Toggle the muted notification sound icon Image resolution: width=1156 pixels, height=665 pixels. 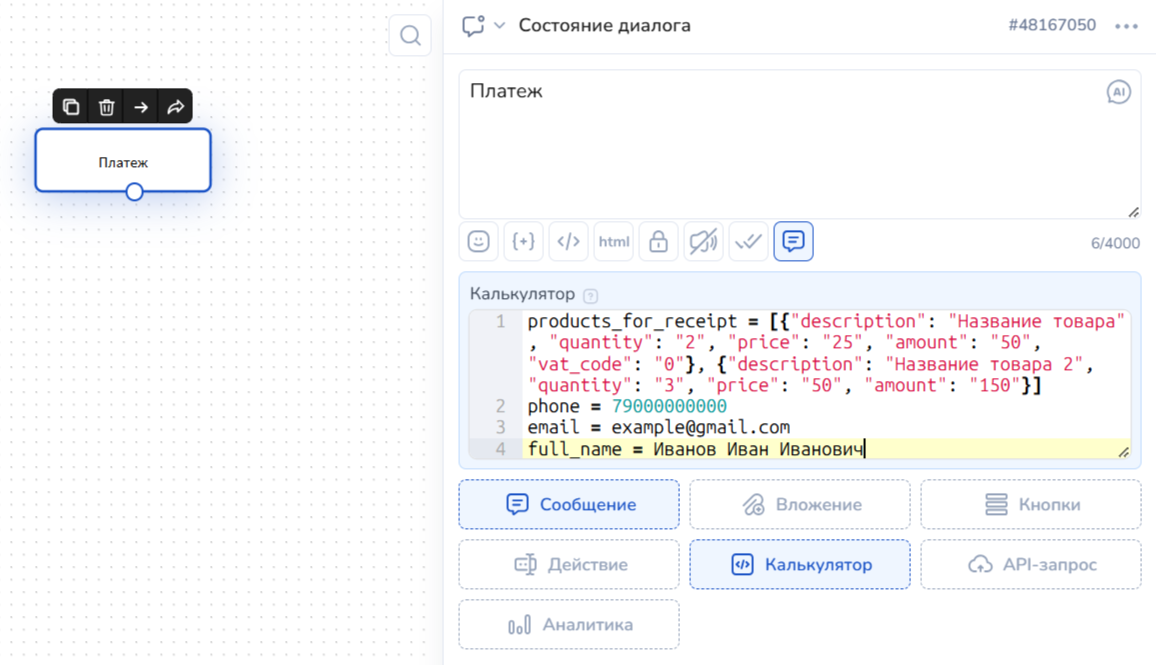pos(703,242)
